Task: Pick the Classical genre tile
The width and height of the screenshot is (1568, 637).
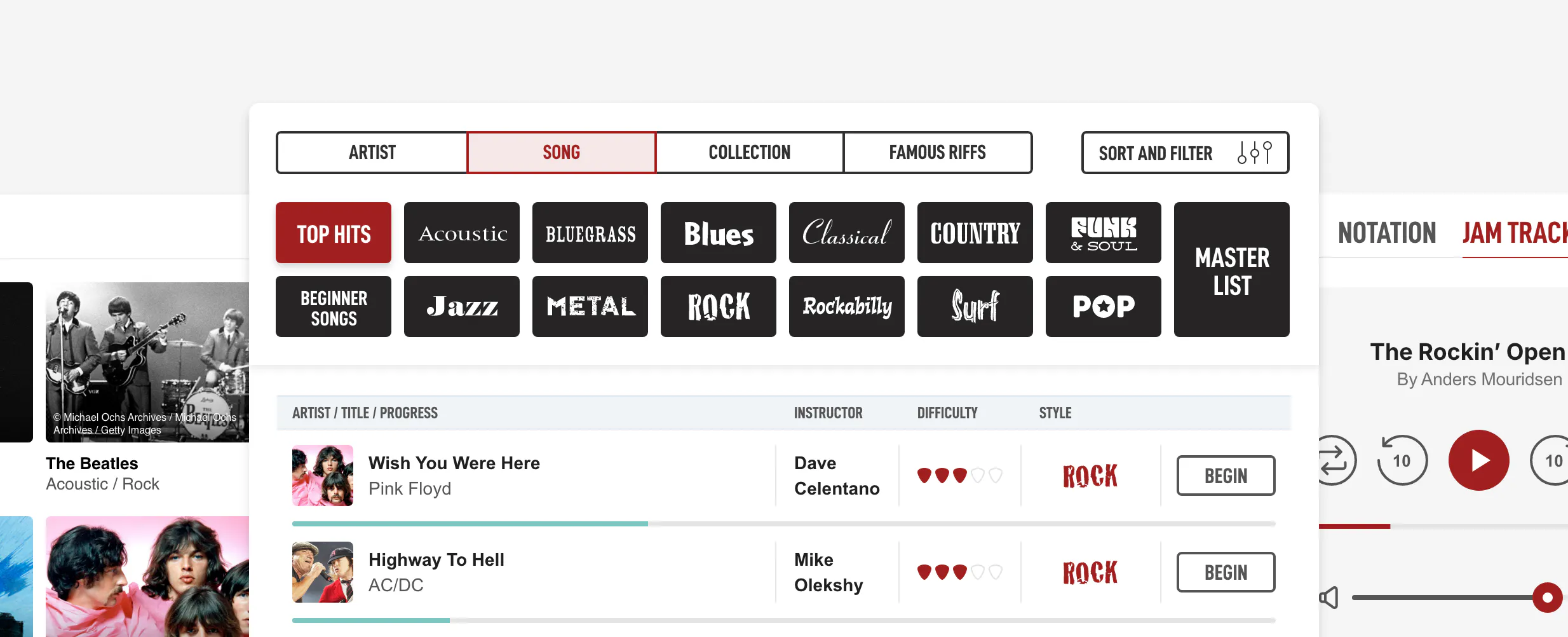Action: [847, 233]
